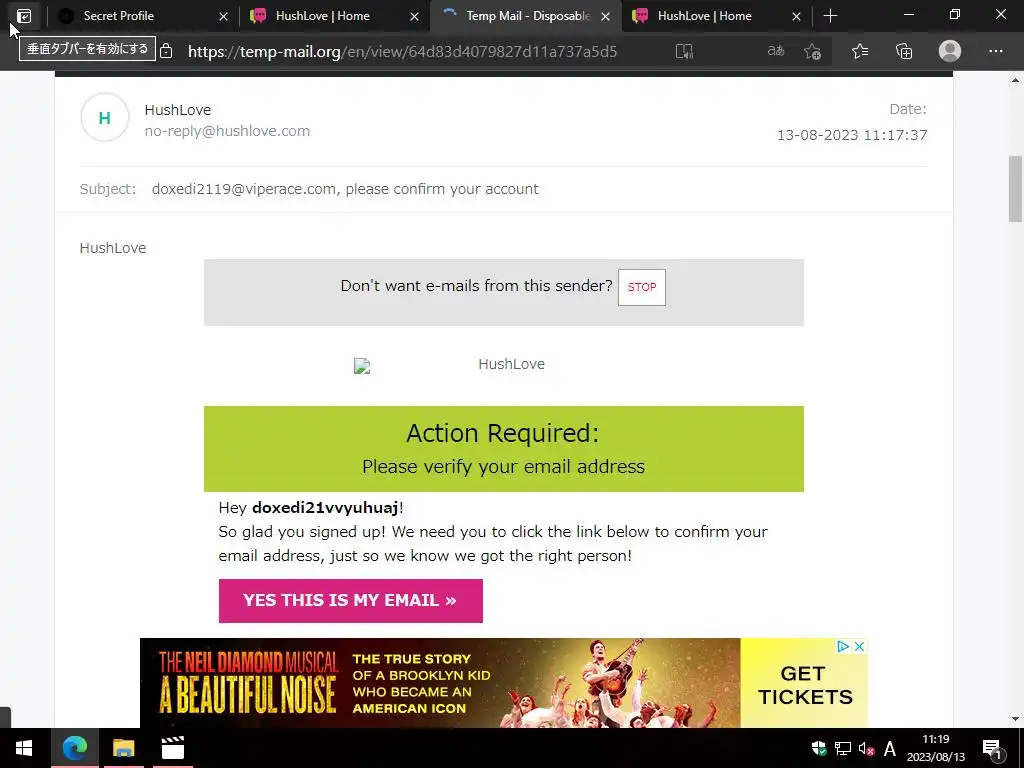Click the HushLove sender avatar H
Image resolution: width=1024 pixels, height=768 pixels.
104,118
